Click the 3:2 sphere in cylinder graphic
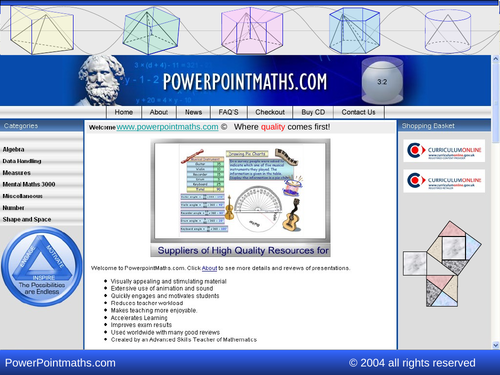Viewport: 500px width, 375px height. pos(382,81)
